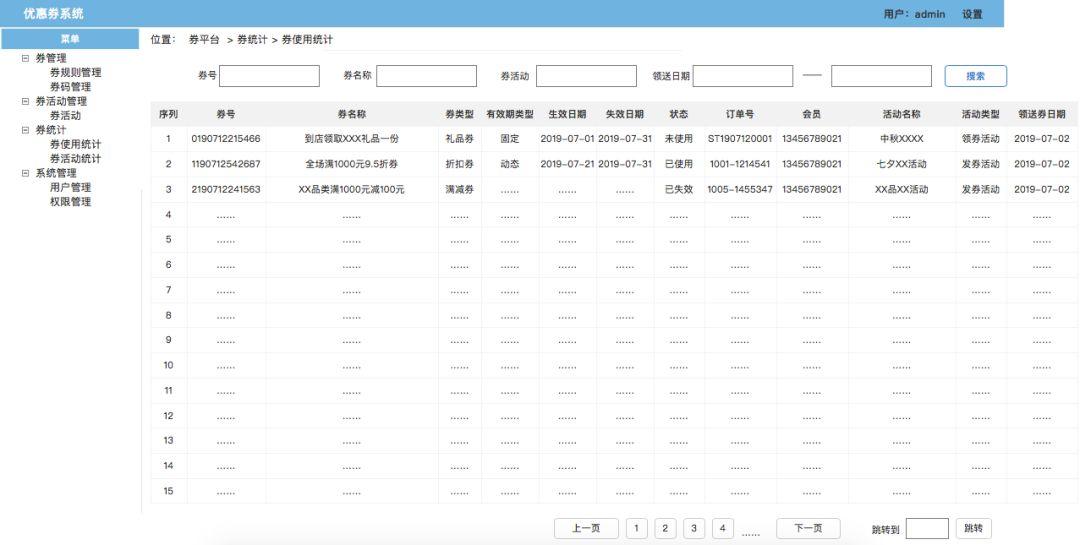Image resolution: width=1080 pixels, height=545 pixels.
Task: Click the 券类型 column header
Action: point(459,114)
